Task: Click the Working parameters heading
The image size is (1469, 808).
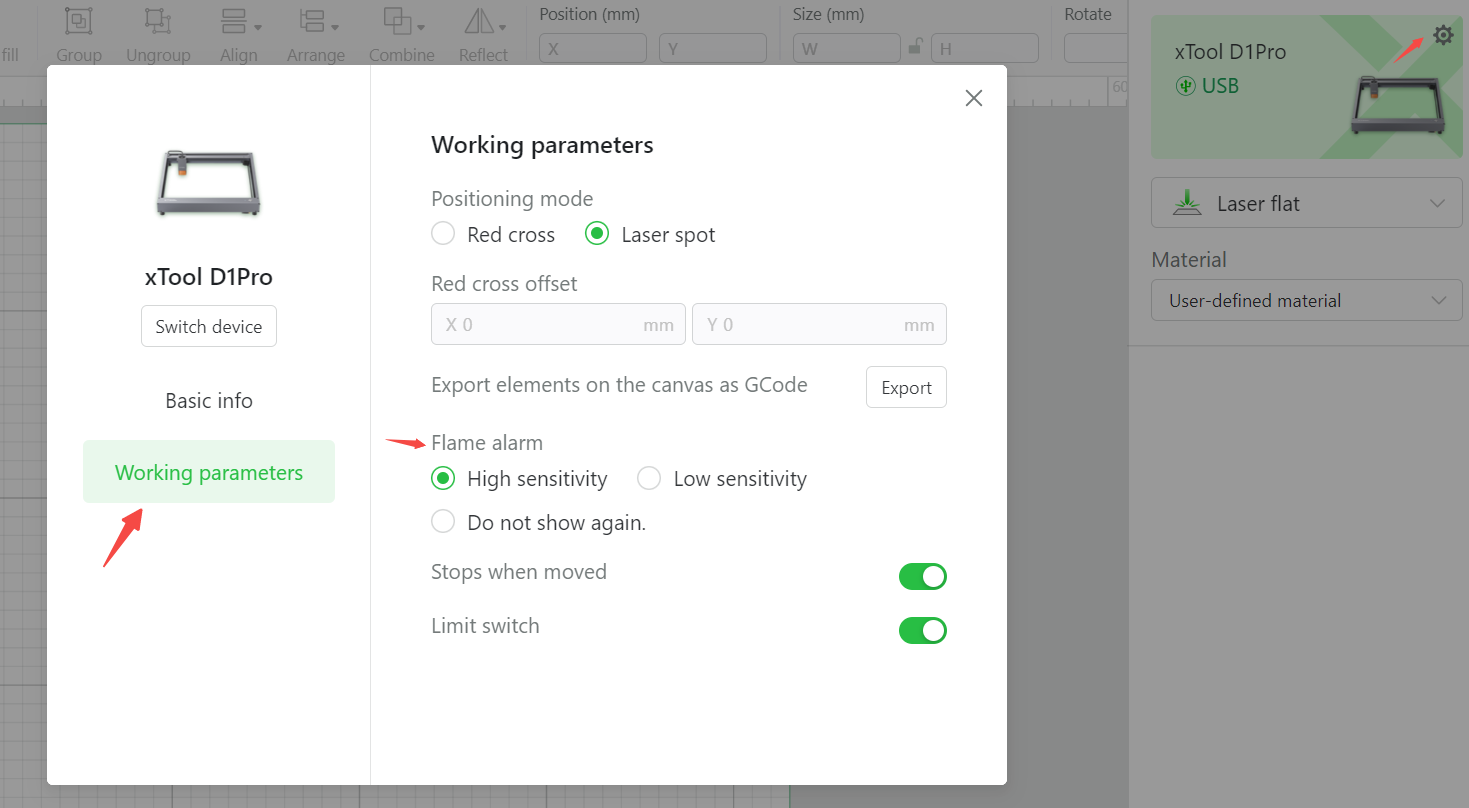Action: coord(542,145)
